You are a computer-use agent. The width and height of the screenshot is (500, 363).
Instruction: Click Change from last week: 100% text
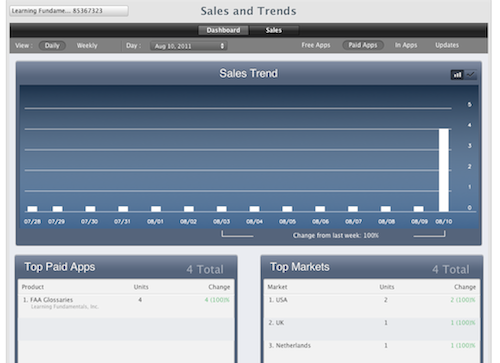[x=336, y=236]
